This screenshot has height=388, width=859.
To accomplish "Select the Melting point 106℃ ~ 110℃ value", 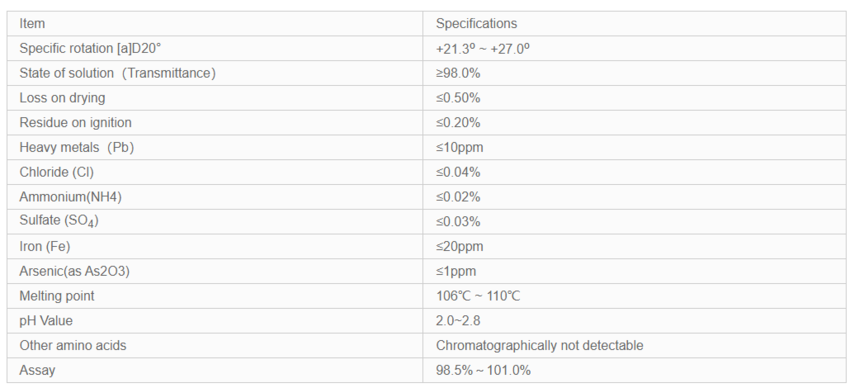I will pyautogui.click(x=478, y=296).
